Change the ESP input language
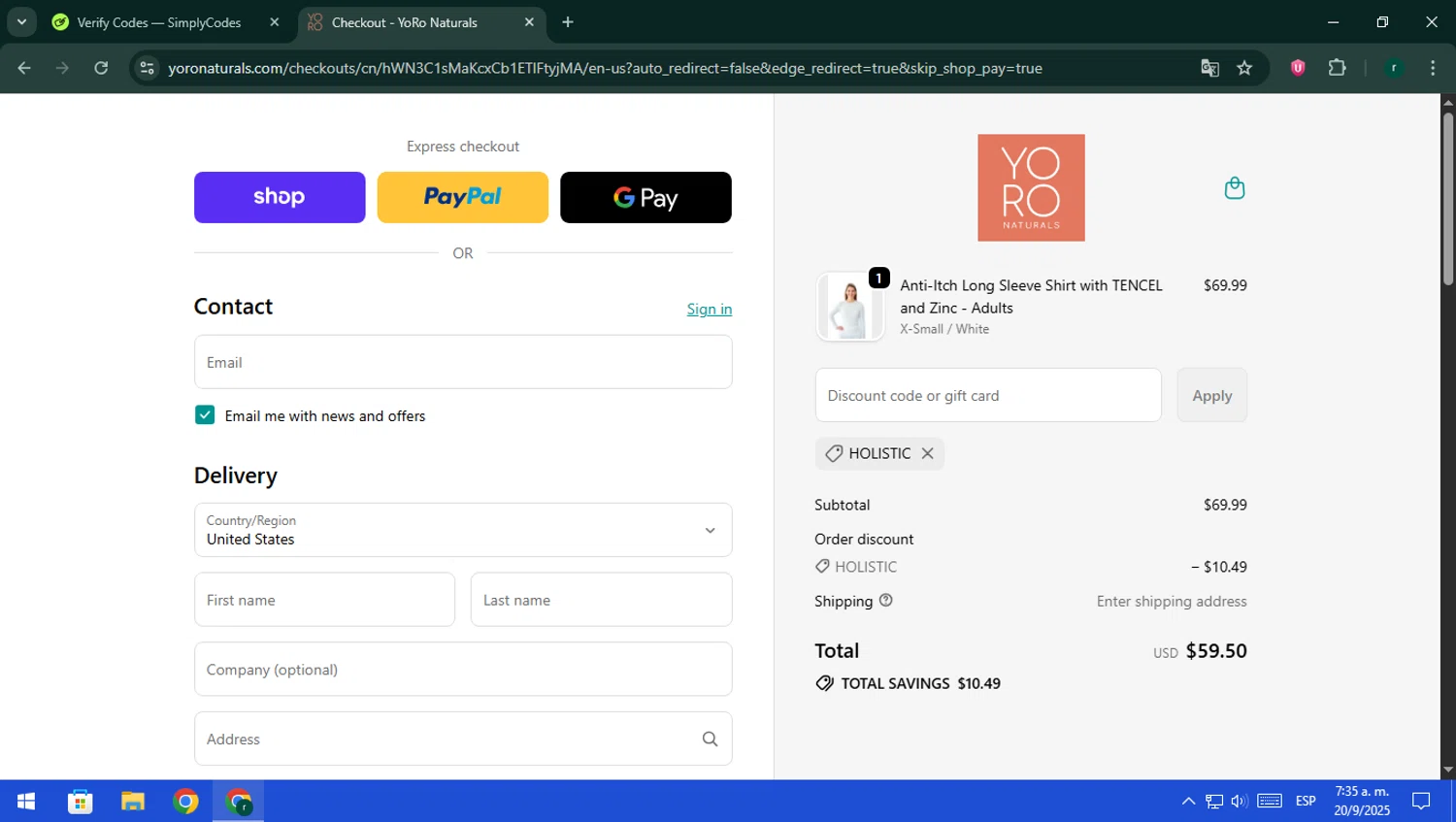This screenshot has height=822, width=1456. coord(1306,802)
